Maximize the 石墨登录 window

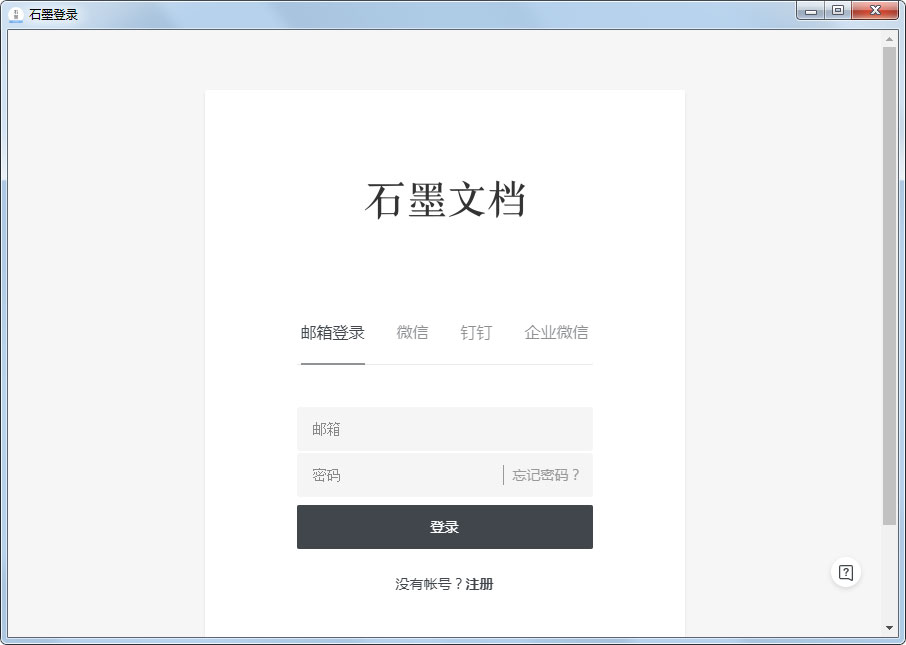click(839, 11)
